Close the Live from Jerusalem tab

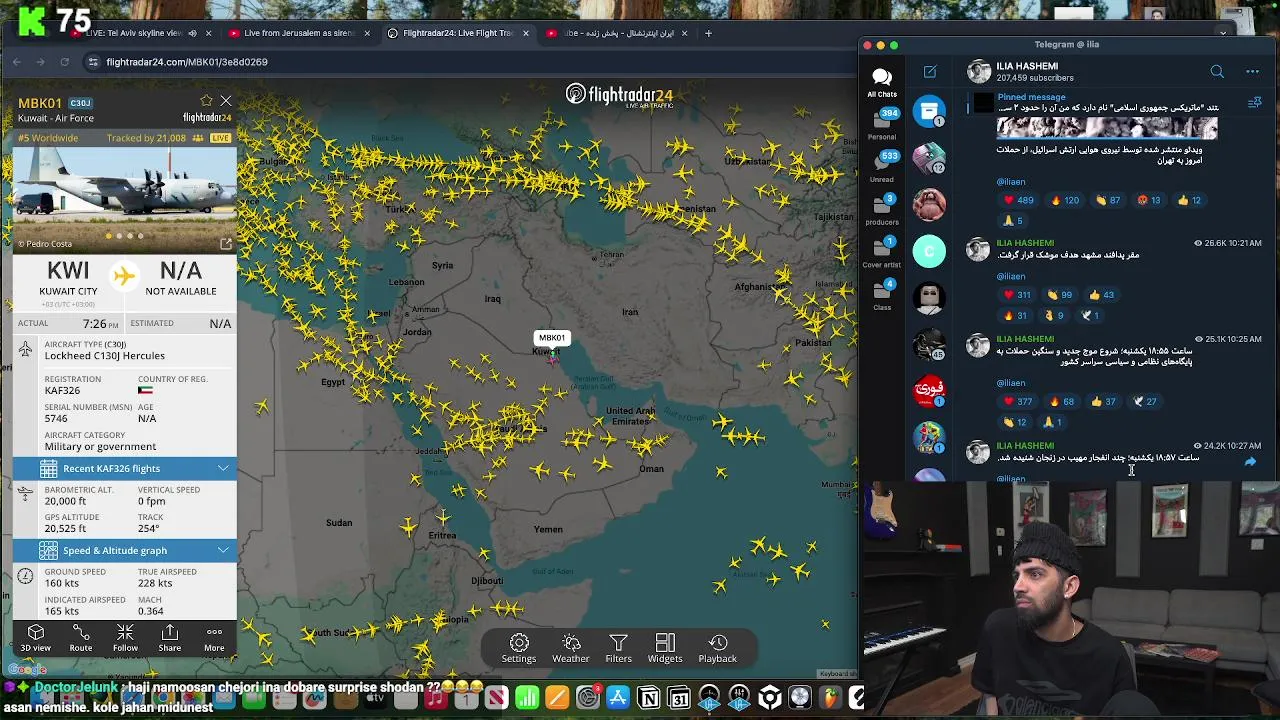(367, 33)
